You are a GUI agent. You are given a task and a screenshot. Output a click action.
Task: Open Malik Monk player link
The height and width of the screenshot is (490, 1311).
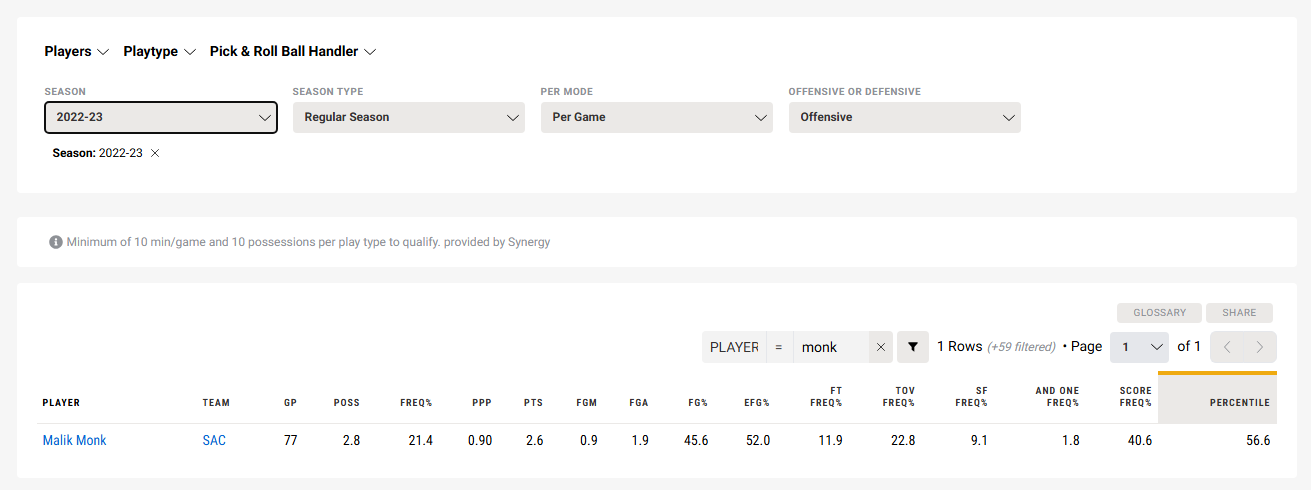[74, 440]
